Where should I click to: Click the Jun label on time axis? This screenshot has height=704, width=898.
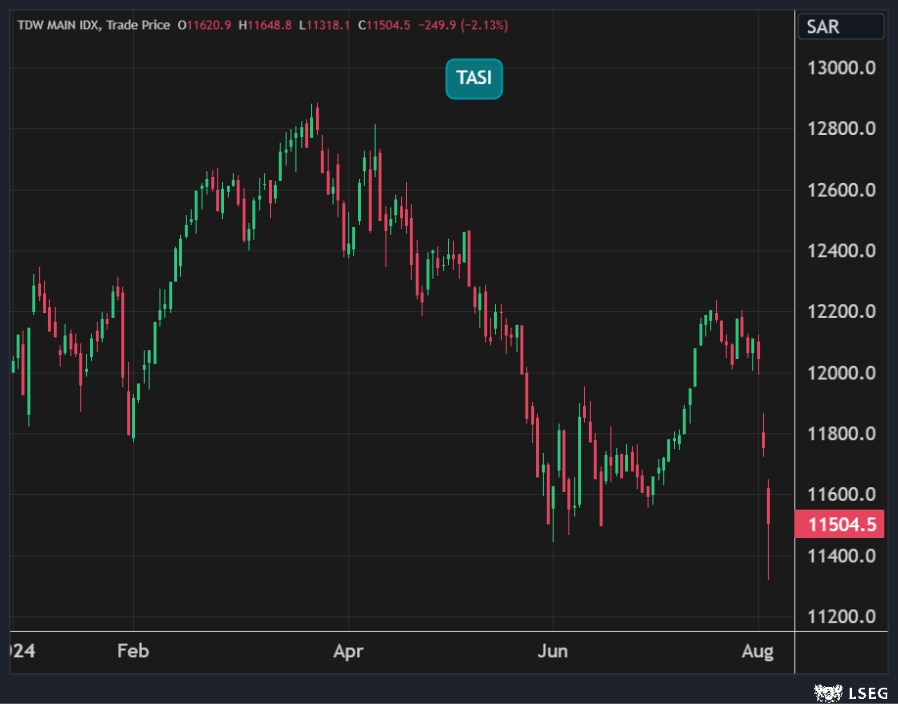point(553,652)
